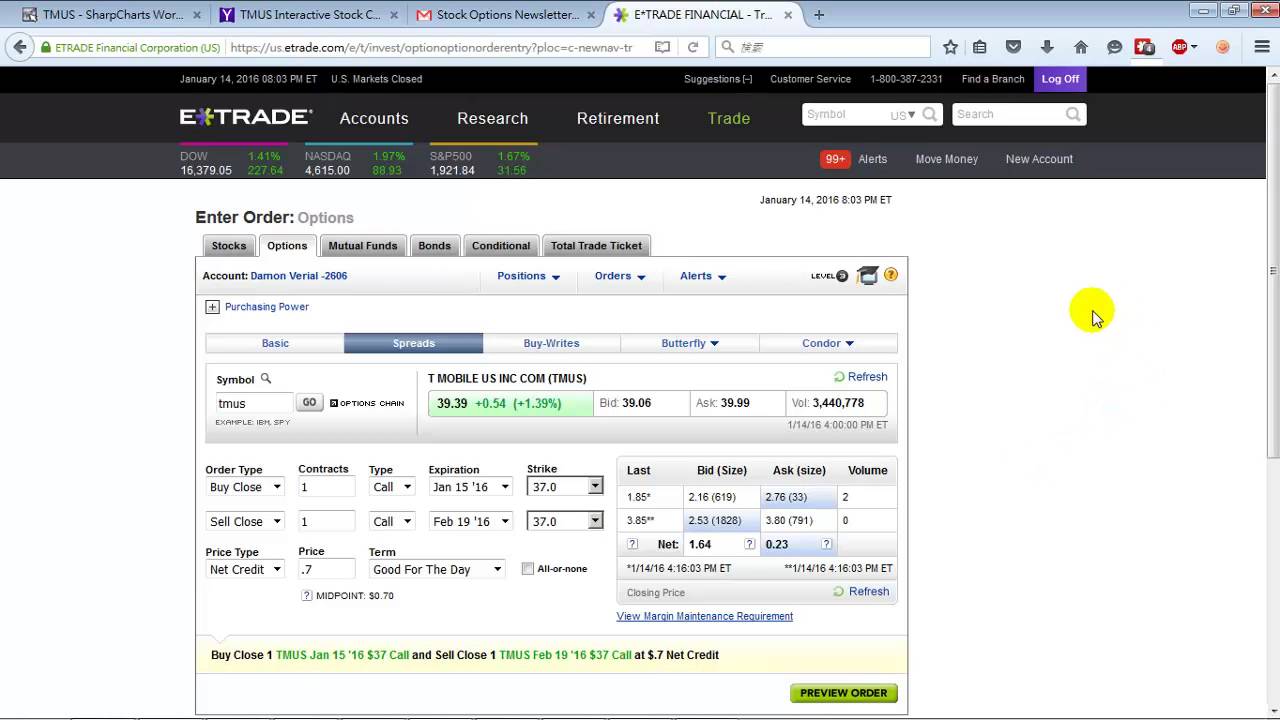
Task: Click the Log Off button
Action: tap(1060, 79)
